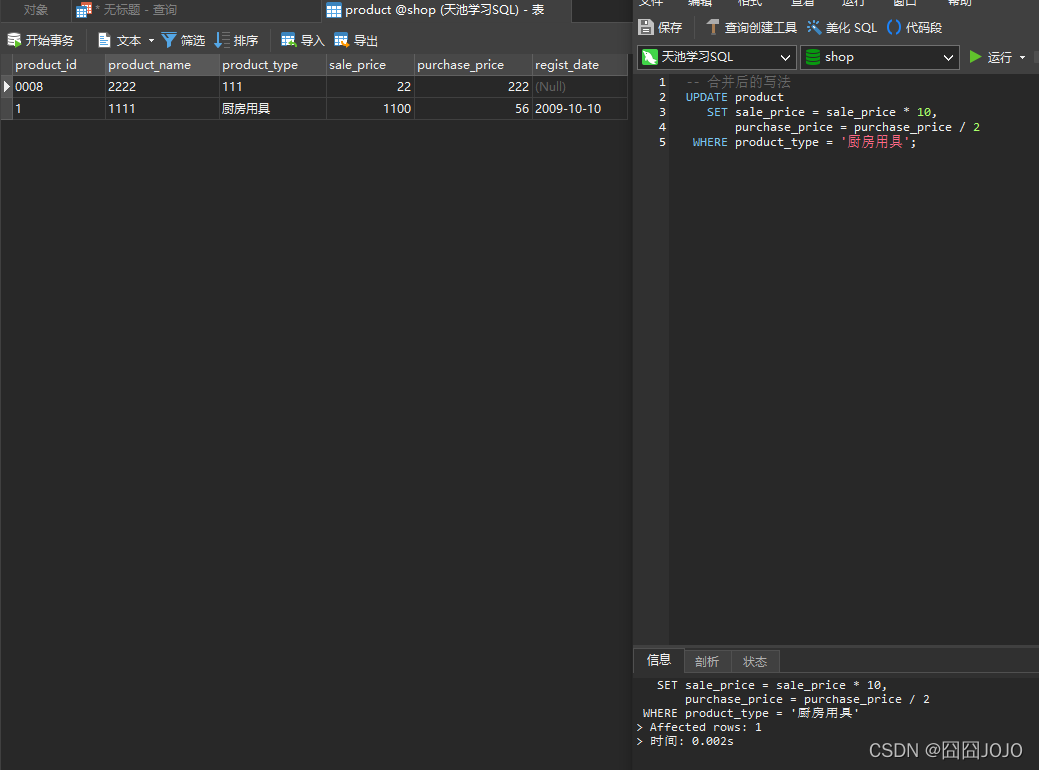Select the sale_price cell 22
The height and width of the screenshot is (770, 1039).
coord(370,87)
